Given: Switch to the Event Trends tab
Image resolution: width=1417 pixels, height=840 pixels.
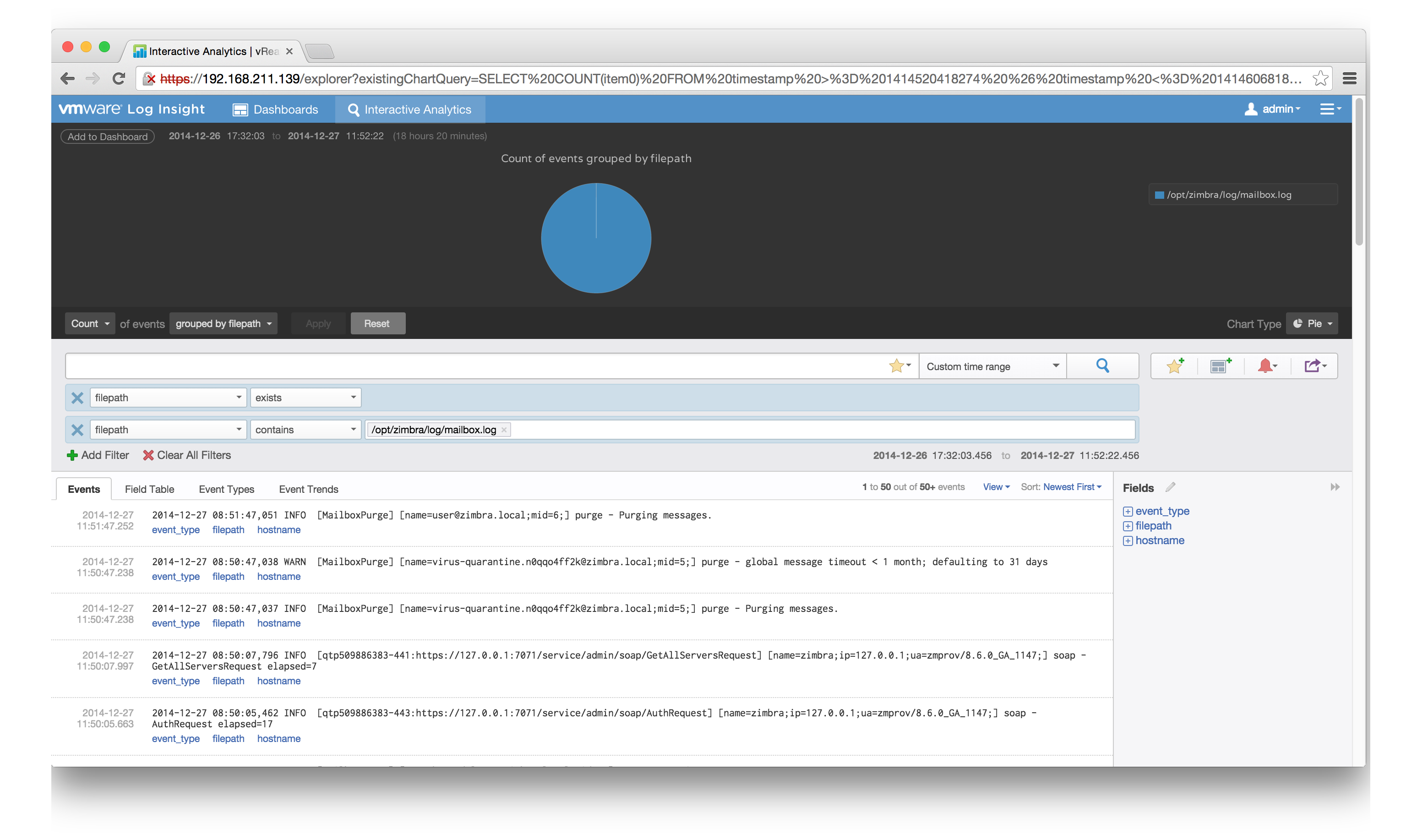Looking at the screenshot, I should 308,489.
